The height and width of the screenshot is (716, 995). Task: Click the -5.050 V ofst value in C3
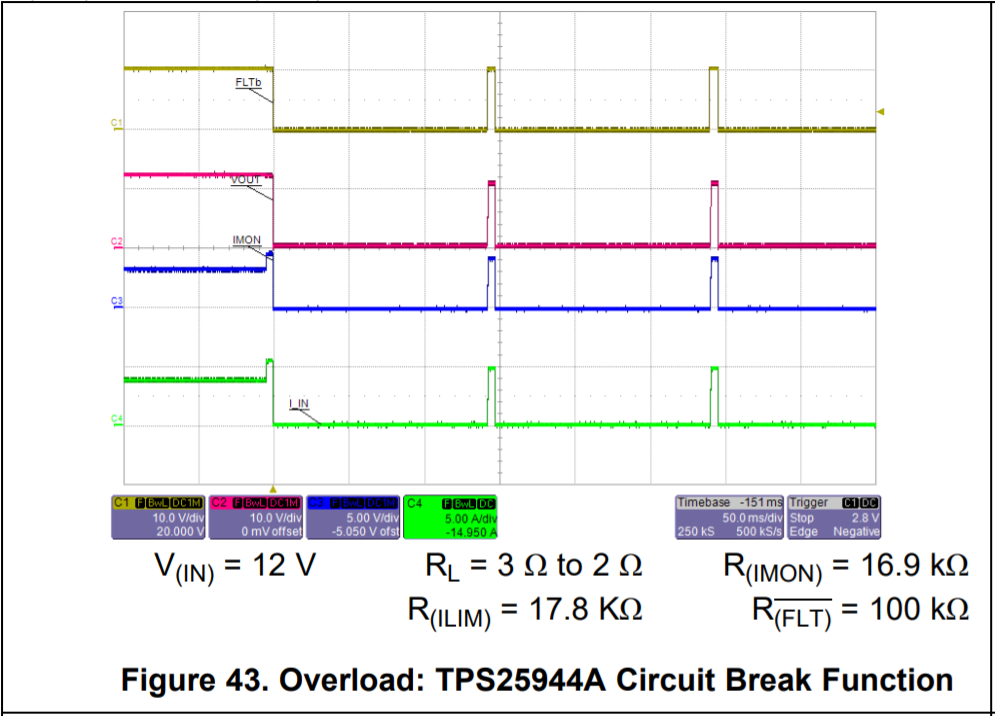[366, 531]
